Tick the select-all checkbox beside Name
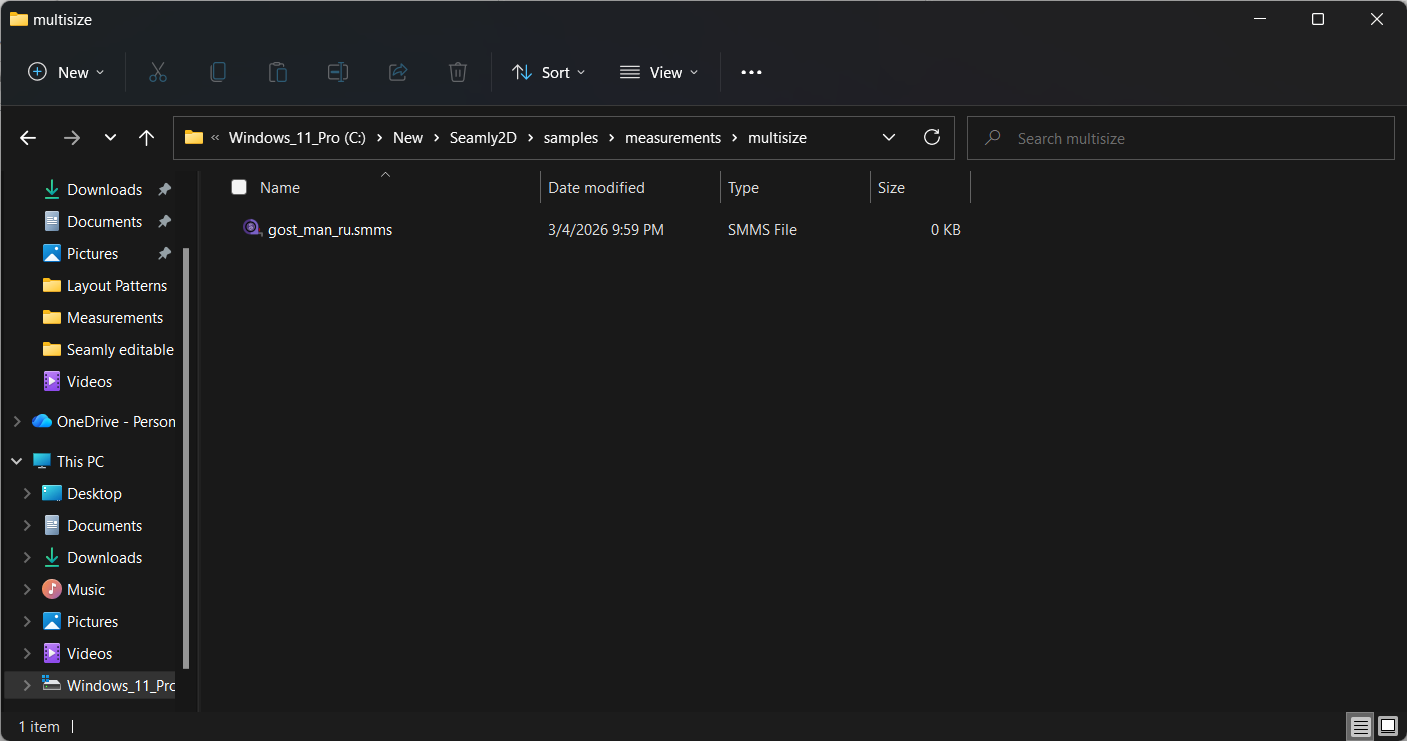This screenshot has height=741, width=1407. pos(239,187)
